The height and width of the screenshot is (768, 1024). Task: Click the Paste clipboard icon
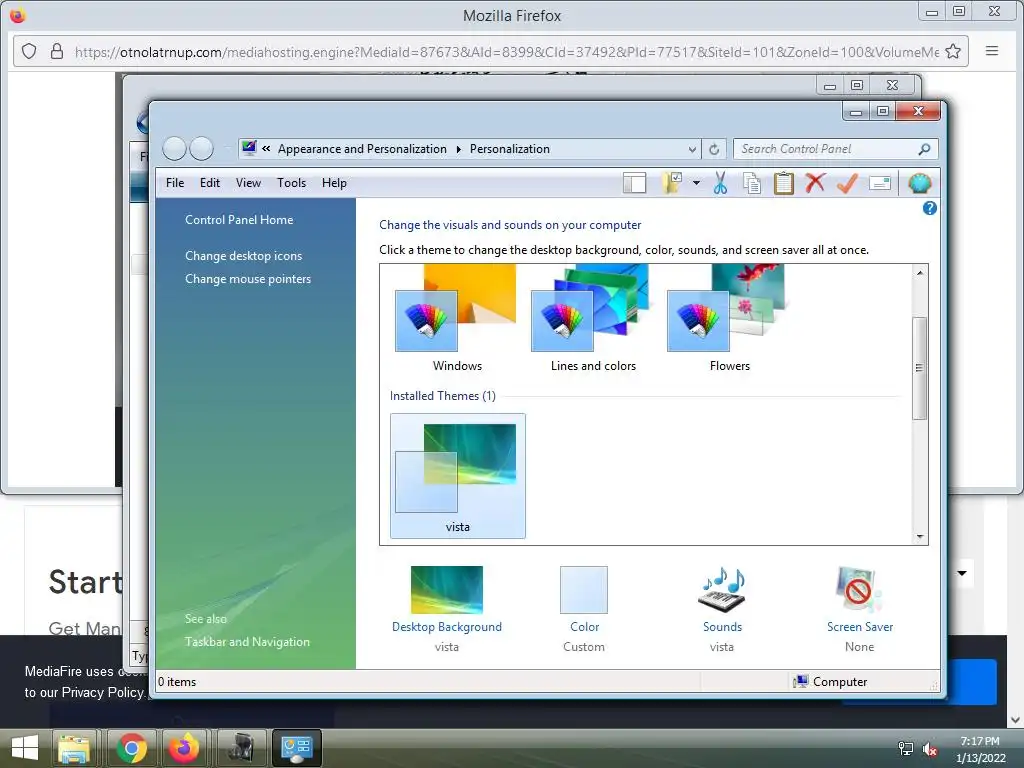click(783, 184)
